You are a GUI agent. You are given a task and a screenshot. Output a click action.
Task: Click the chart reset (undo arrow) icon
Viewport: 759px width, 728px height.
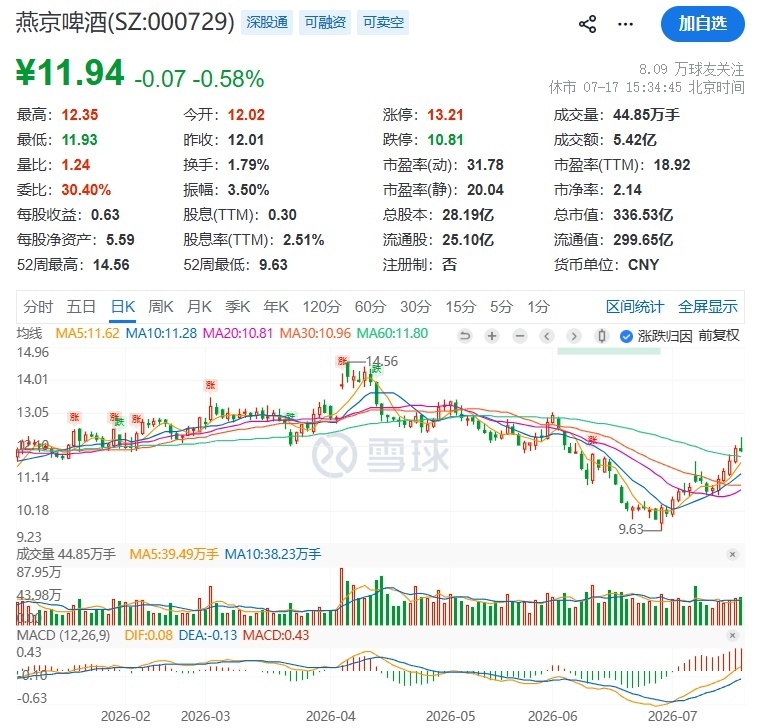click(x=465, y=335)
